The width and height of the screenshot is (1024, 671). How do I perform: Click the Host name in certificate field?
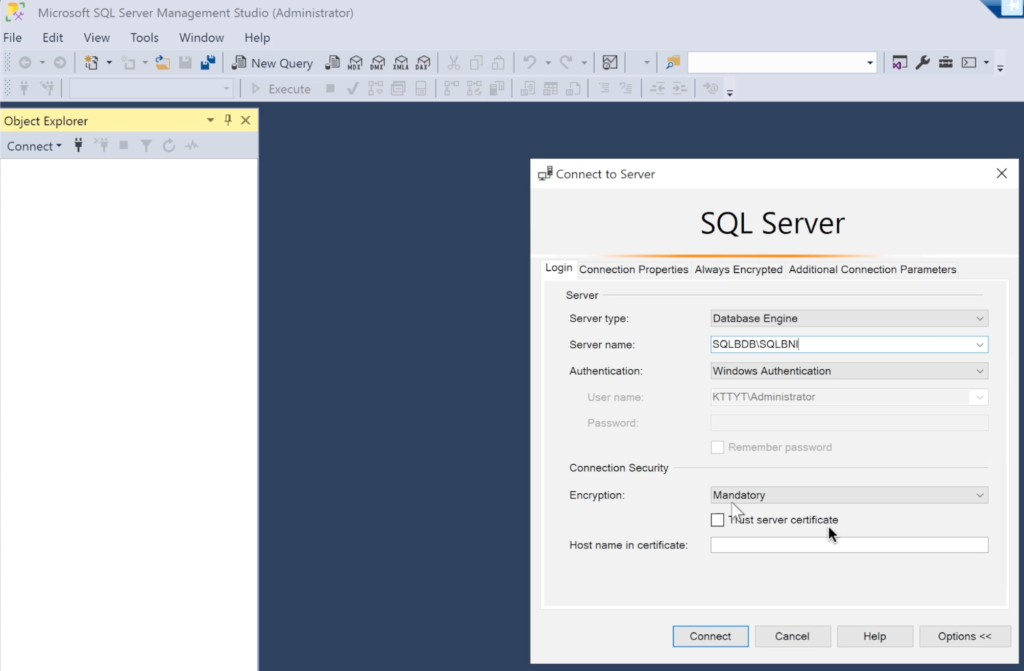pos(849,545)
